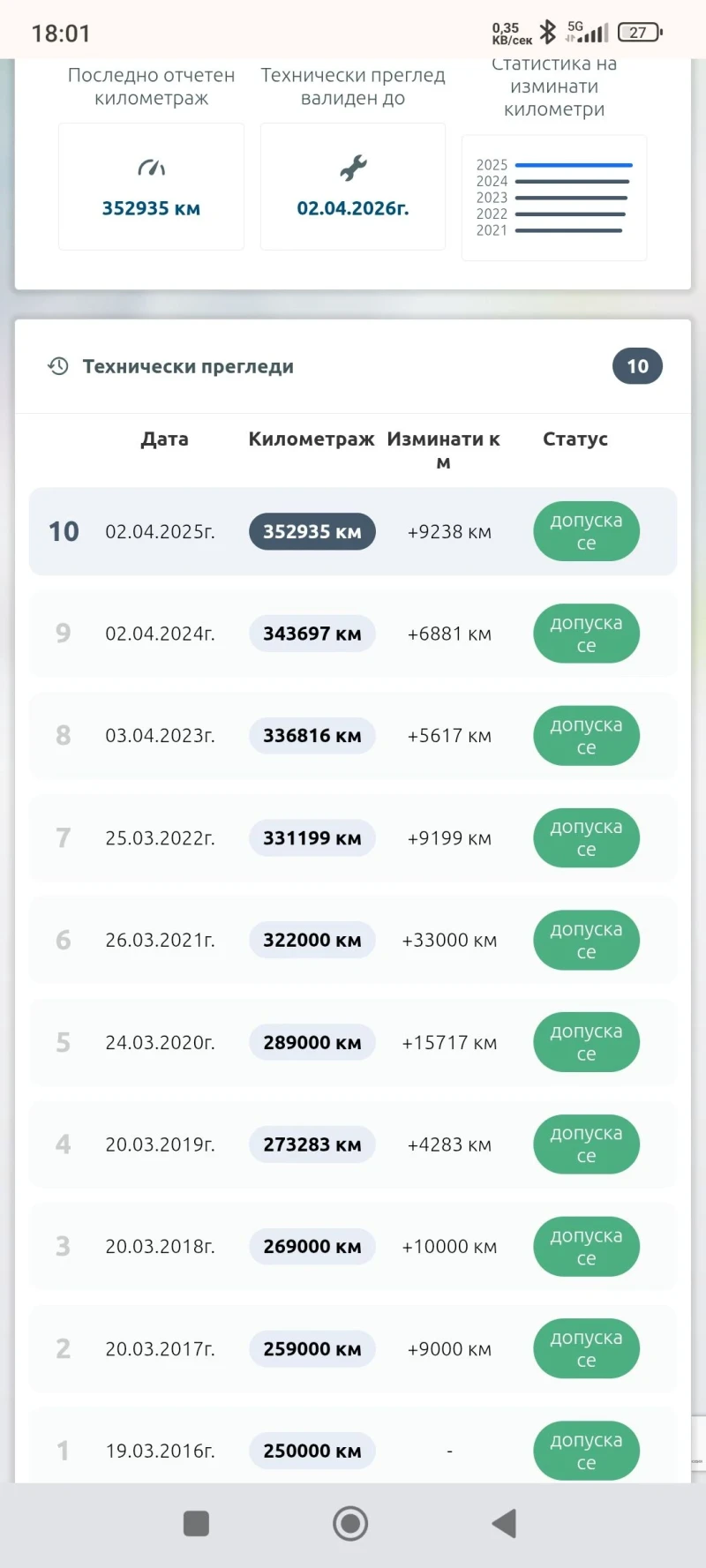706x1568 pixels.
Task: Tap the 10 inspections count badge
Action: pyautogui.click(x=637, y=366)
